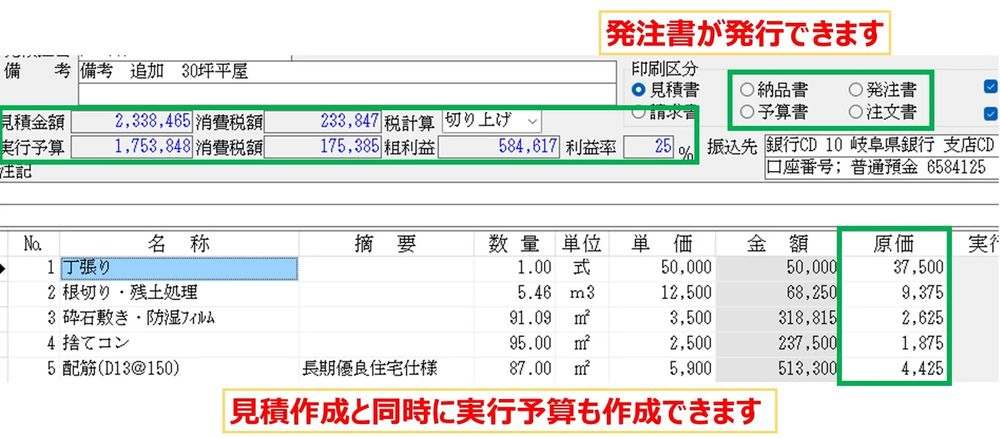Viewport: 1000px width, 438px height.
Task: Click the No. column header
Action: 33,244
